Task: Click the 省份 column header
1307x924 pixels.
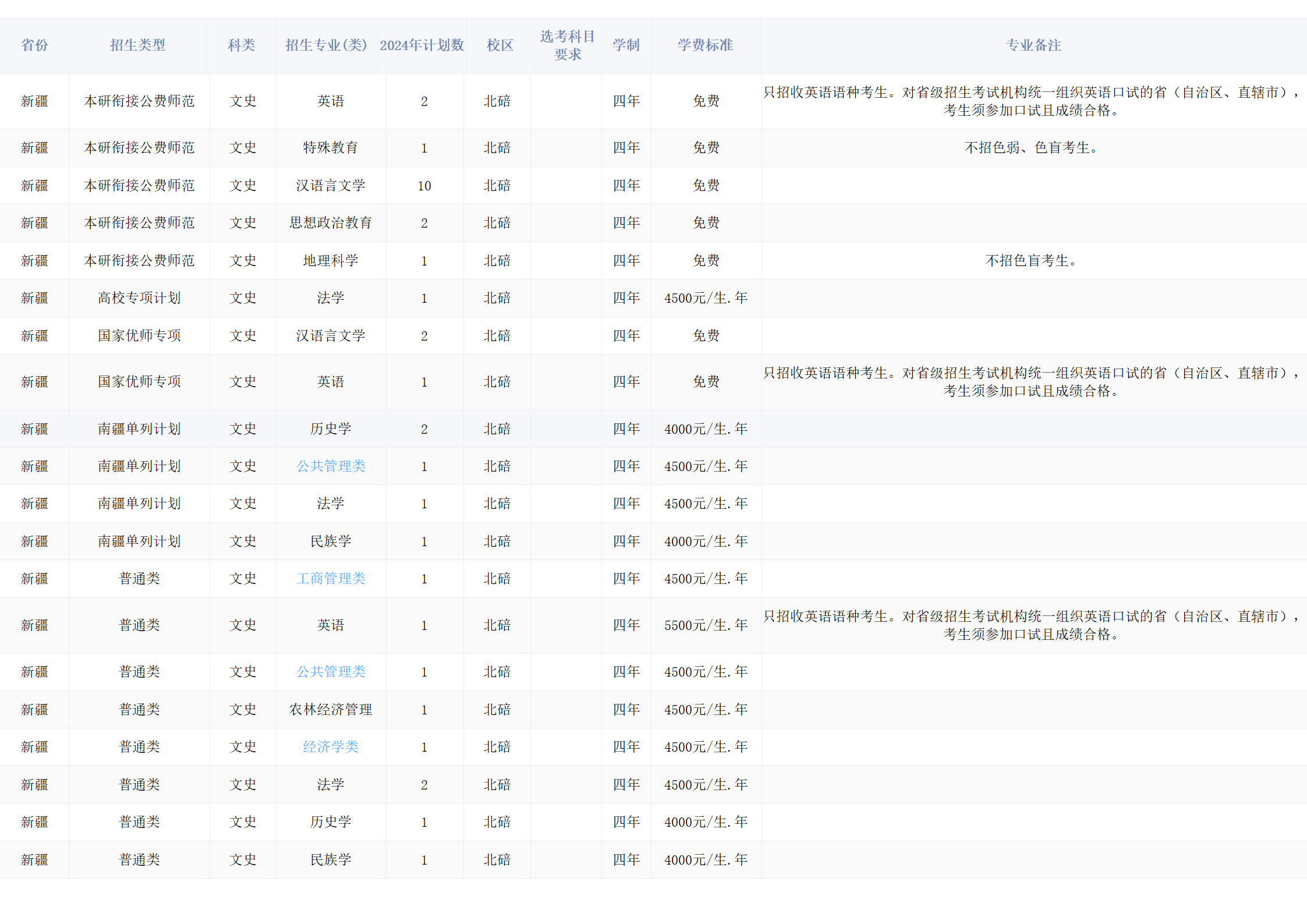Action: [x=34, y=45]
